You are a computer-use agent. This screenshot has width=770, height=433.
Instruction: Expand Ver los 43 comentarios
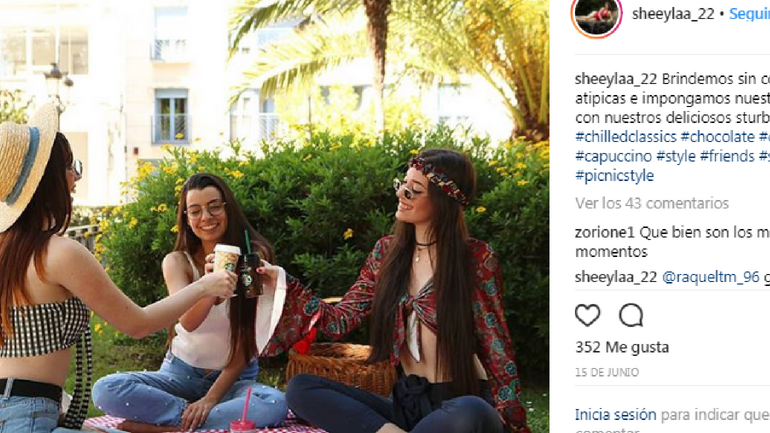coord(652,203)
